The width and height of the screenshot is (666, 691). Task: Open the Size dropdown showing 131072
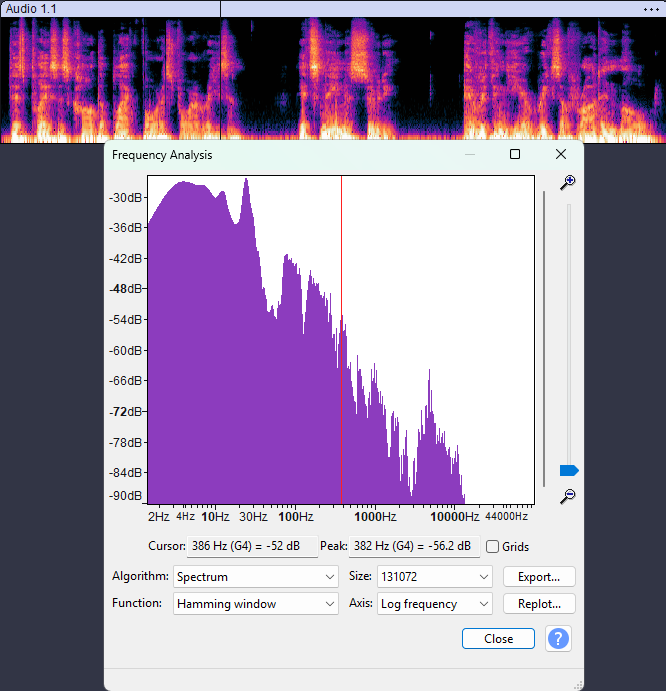pyautogui.click(x=435, y=576)
